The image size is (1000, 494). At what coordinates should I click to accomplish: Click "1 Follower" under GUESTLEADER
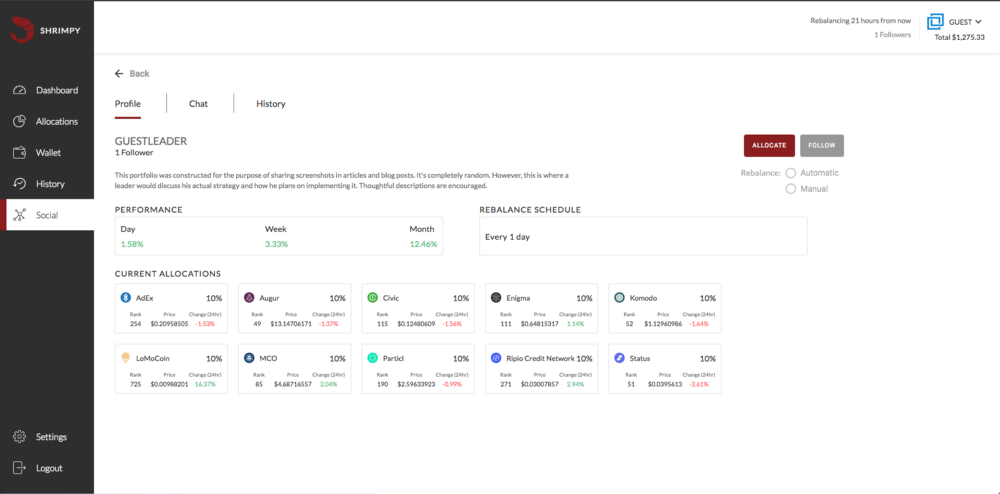click(134, 152)
